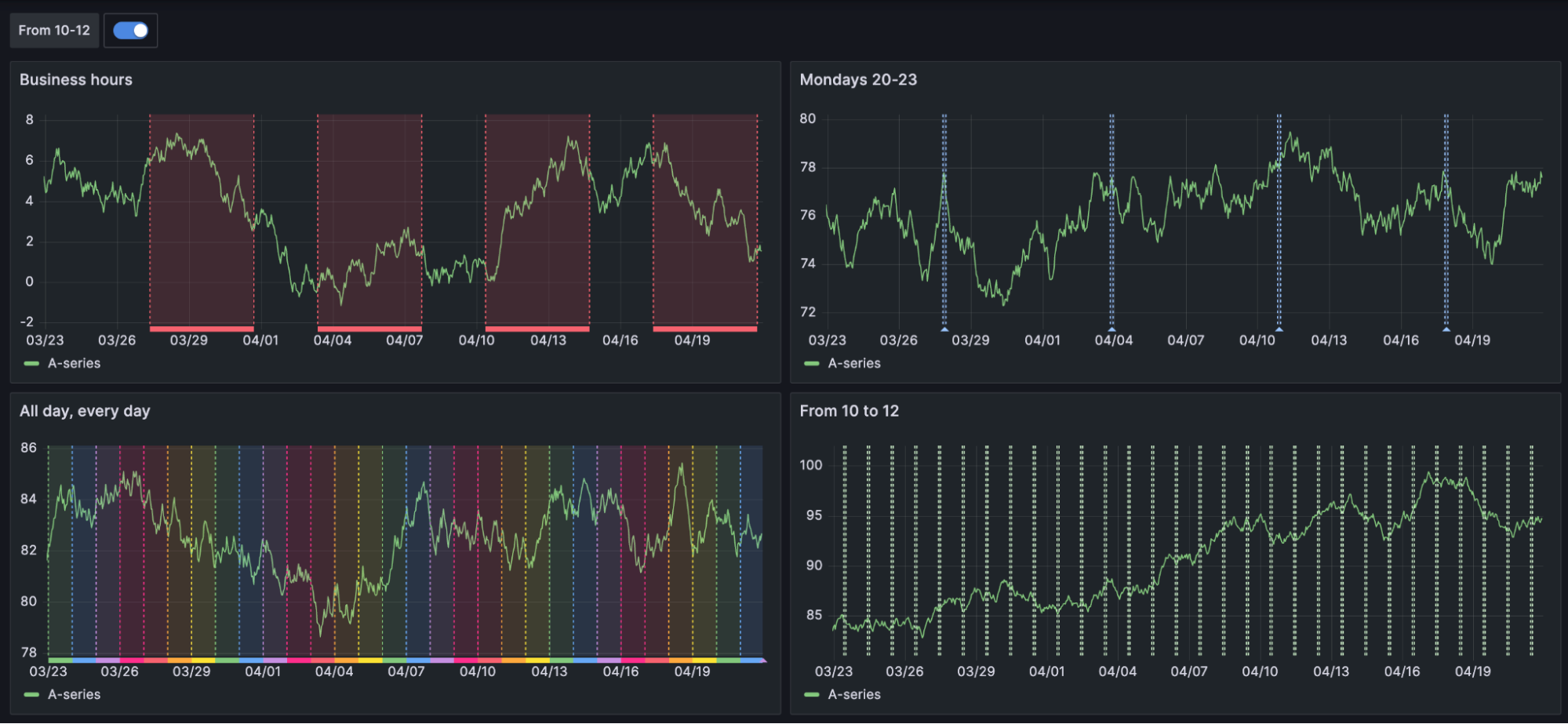Open the Mondays 20-23 panel menu

(x=857, y=79)
